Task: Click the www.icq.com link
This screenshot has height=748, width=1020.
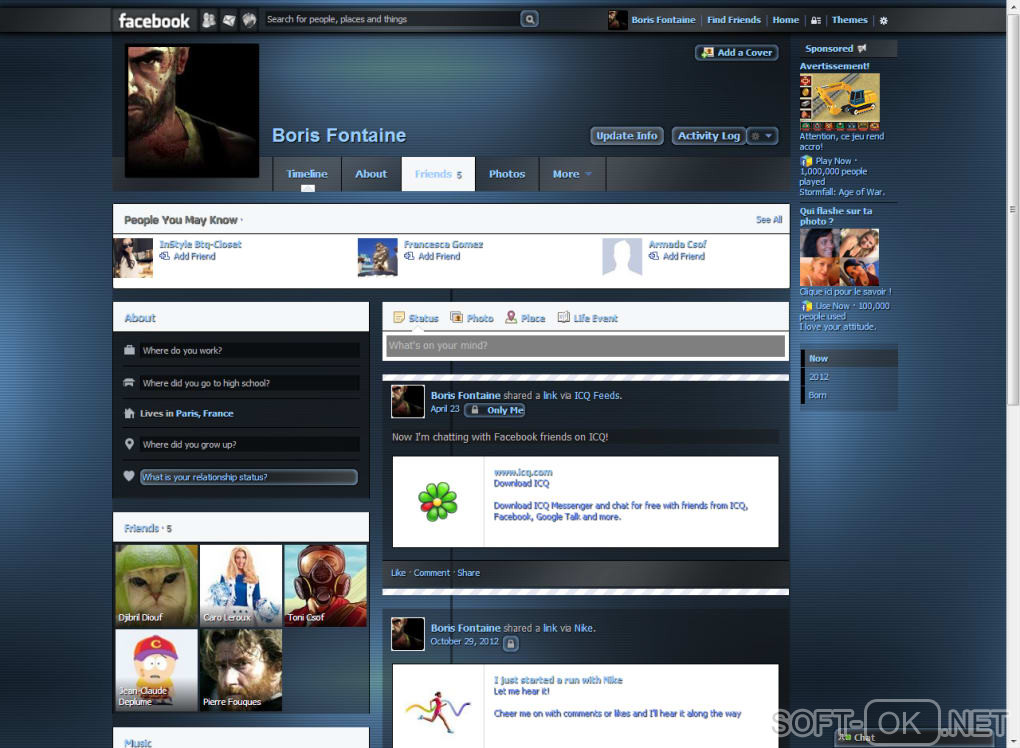Action: (523, 472)
